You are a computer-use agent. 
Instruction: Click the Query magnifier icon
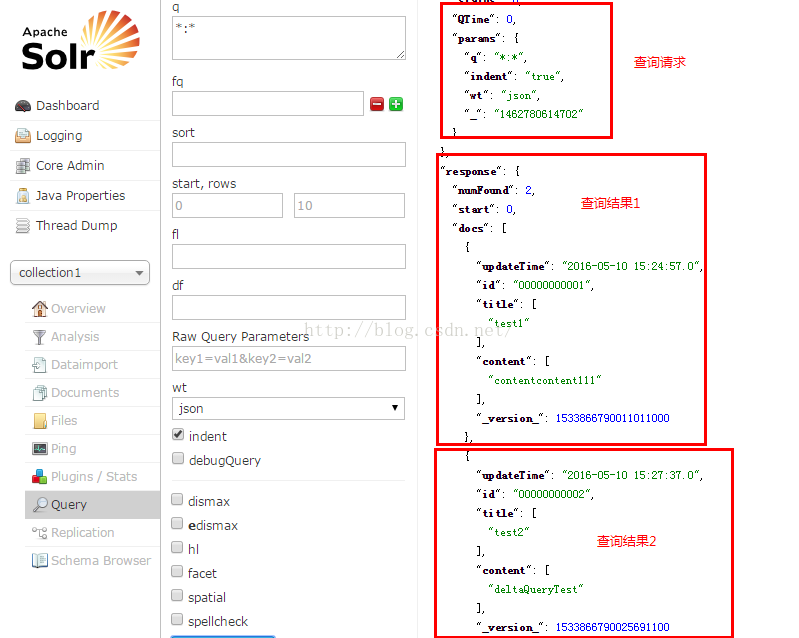coord(39,504)
